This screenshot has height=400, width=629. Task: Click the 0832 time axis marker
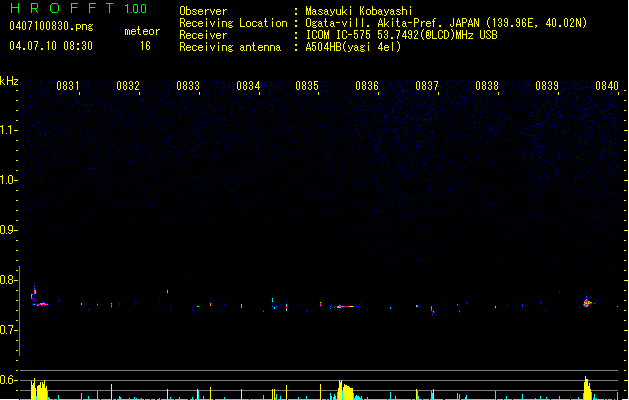(x=128, y=86)
